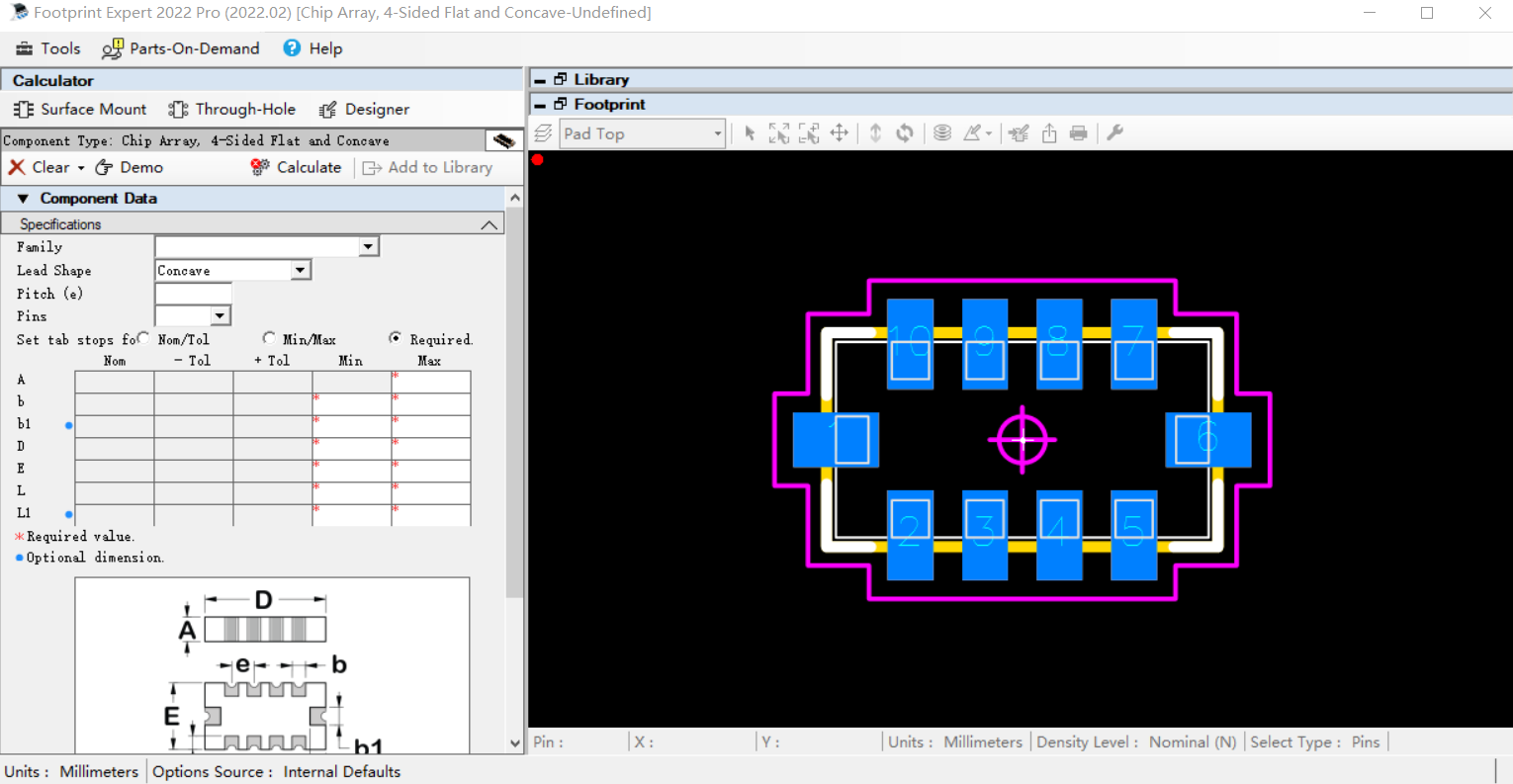The image size is (1513, 784).
Task: Select the Min/Max radio button
Action: click(269, 338)
